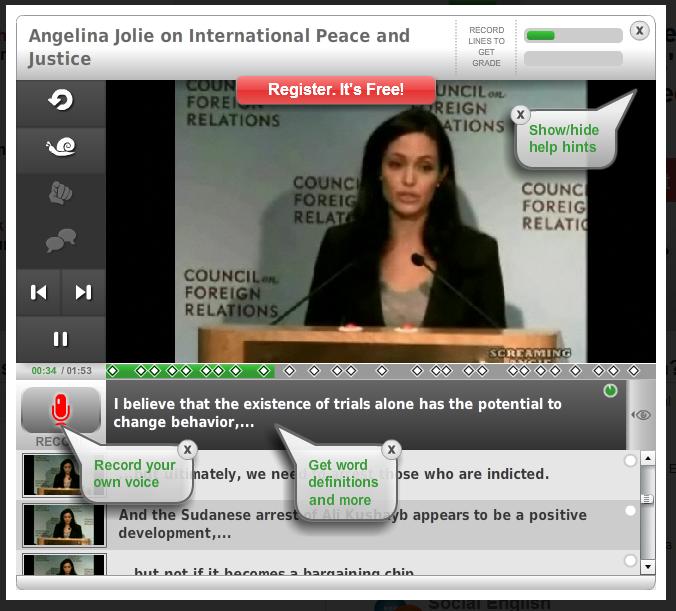The height and width of the screenshot is (611, 676).
Task: Enable slow playback with the snail icon
Action: (60, 147)
